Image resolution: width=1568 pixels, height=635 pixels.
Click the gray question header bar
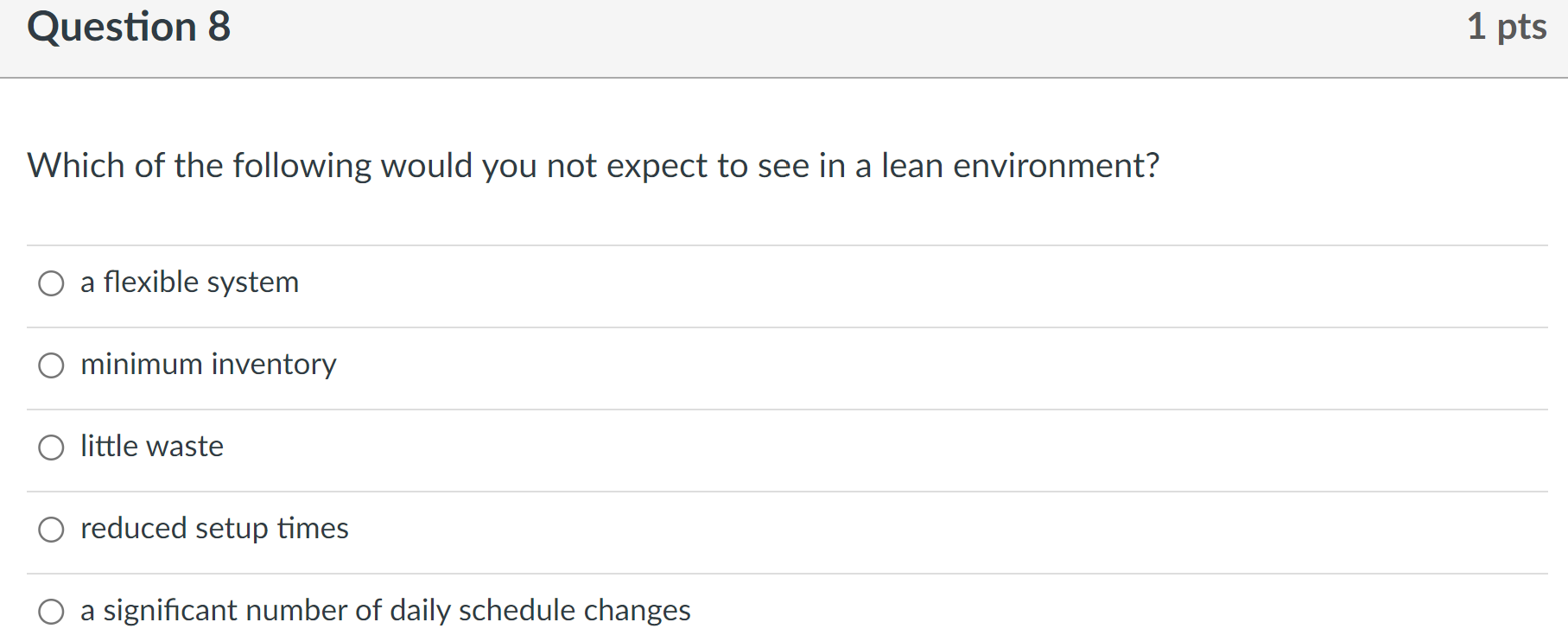coord(778,38)
